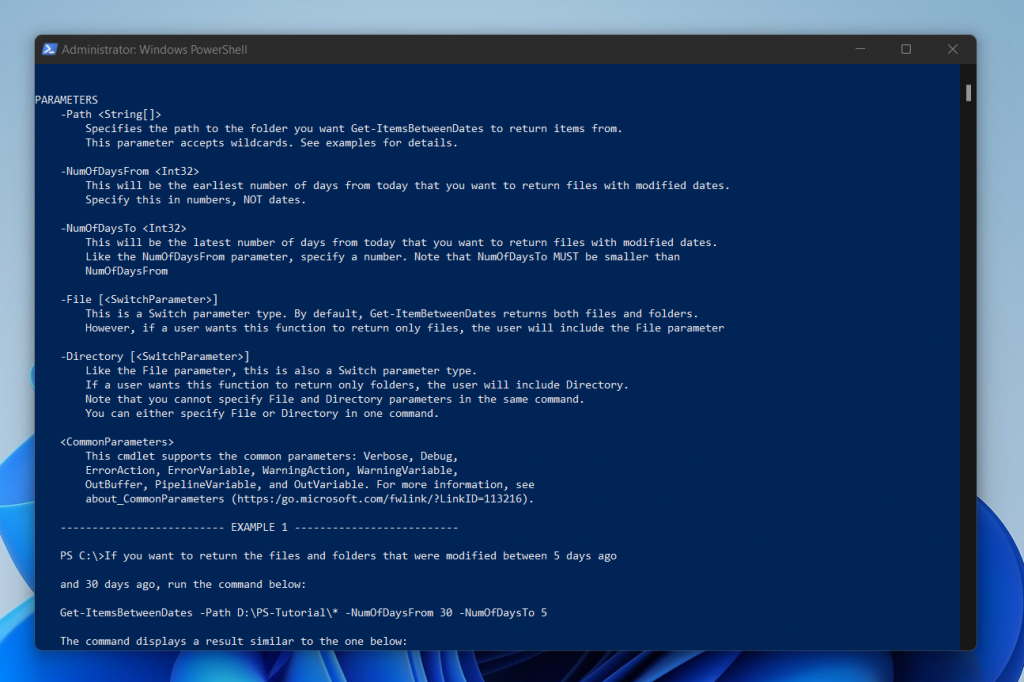Click the -Path <String[]> parameter line

click(110, 114)
